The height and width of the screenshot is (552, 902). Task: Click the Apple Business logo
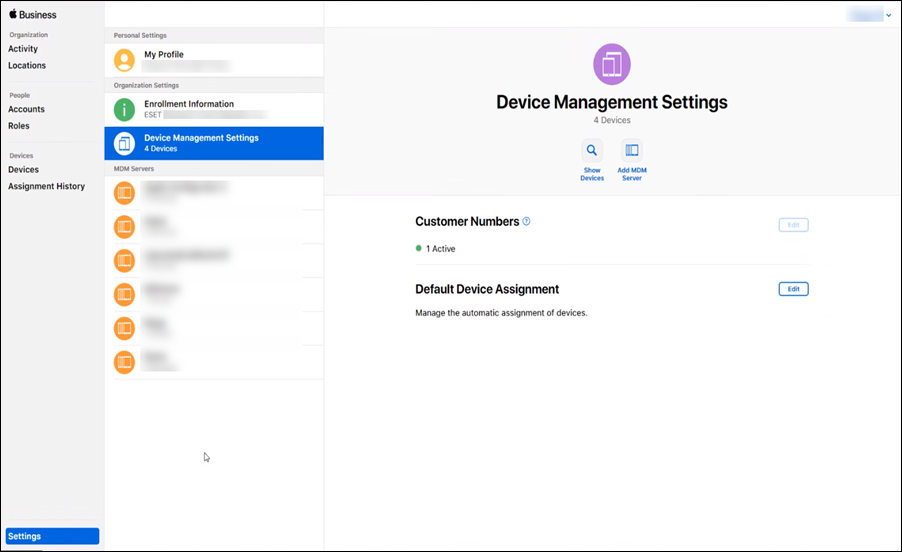click(33, 14)
